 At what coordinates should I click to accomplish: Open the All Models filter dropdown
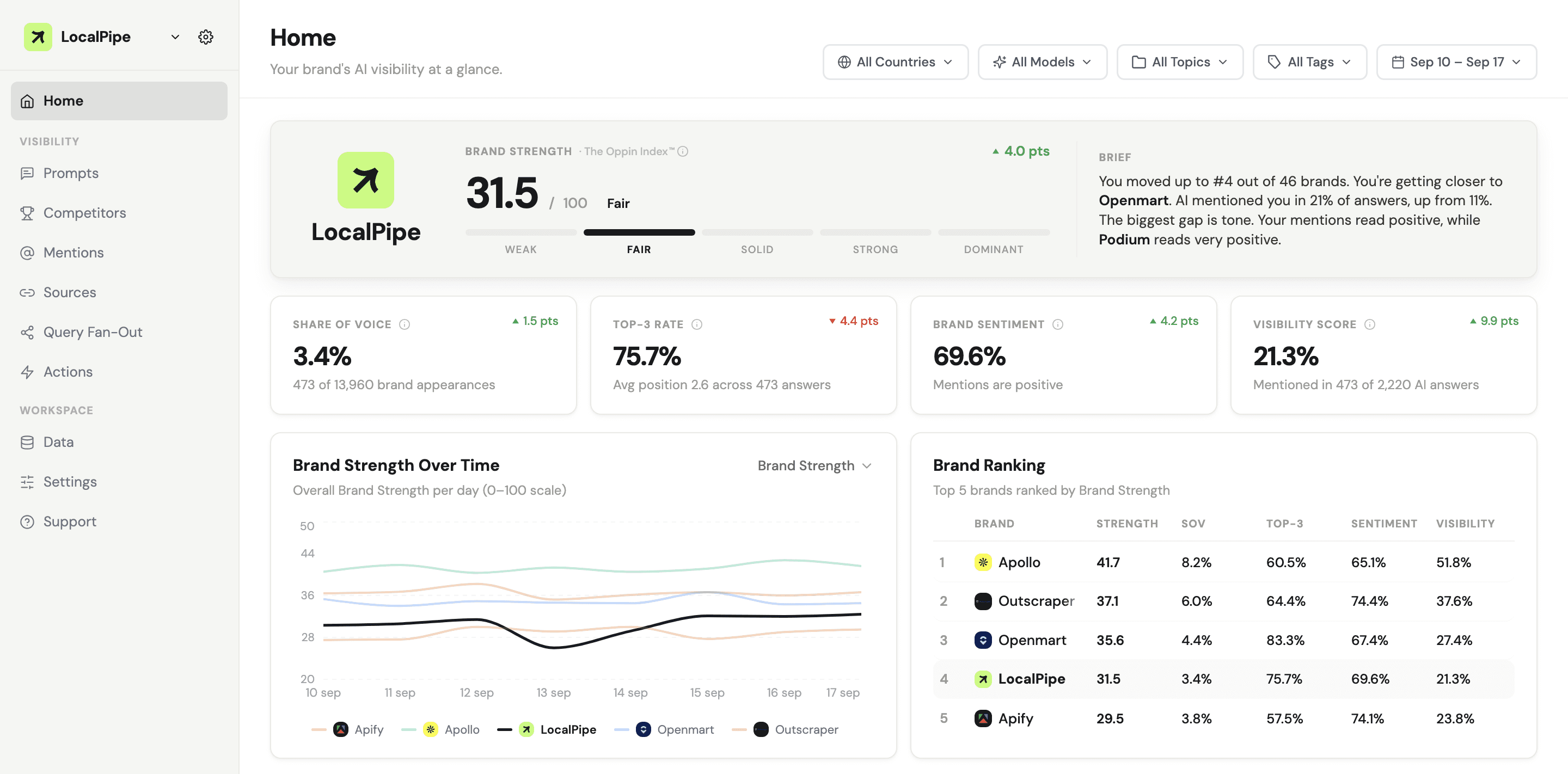click(1042, 62)
